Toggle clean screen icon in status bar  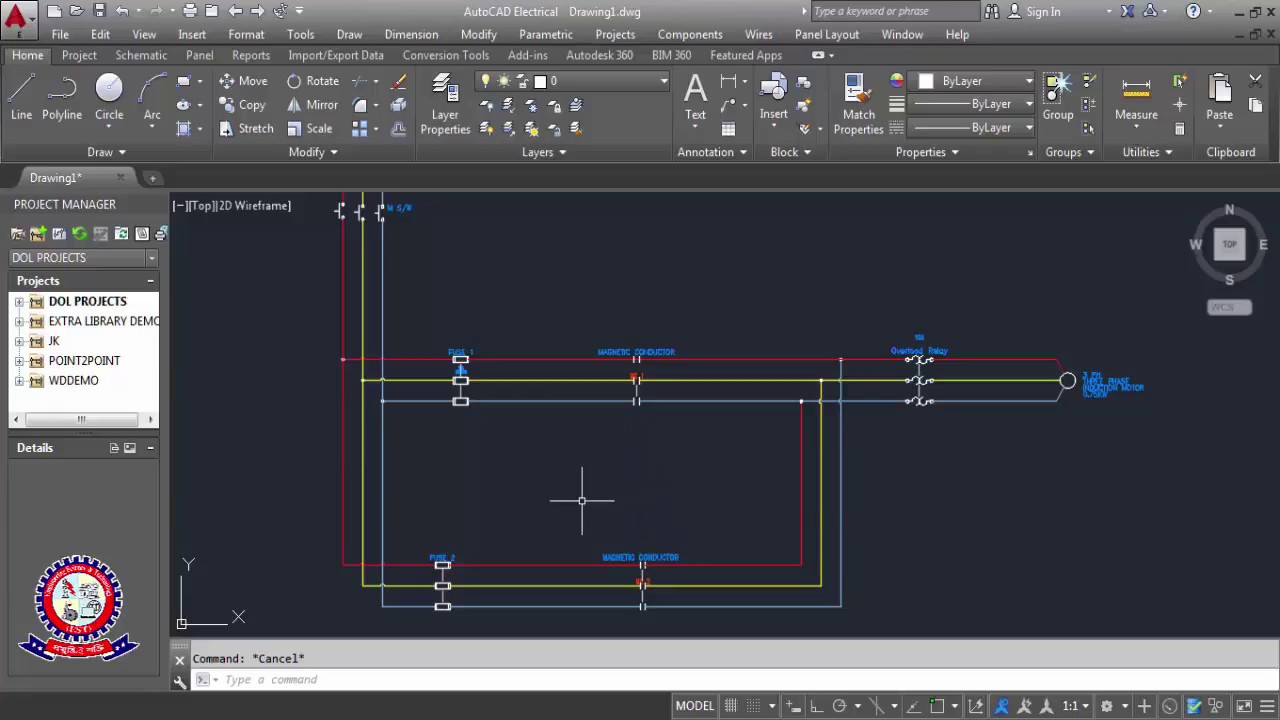pos(1242,706)
